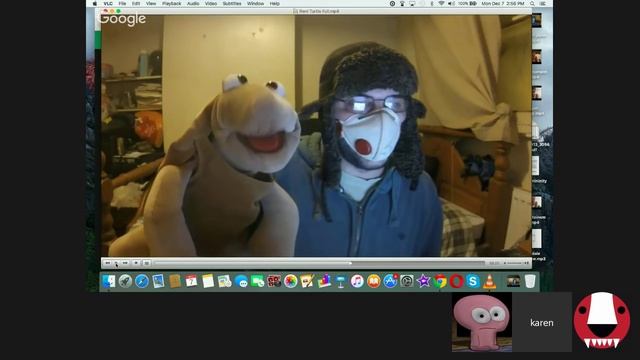The height and width of the screenshot is (360, 640).
Task: Open Spotlight search magnifier
Action: coord(532,3)
